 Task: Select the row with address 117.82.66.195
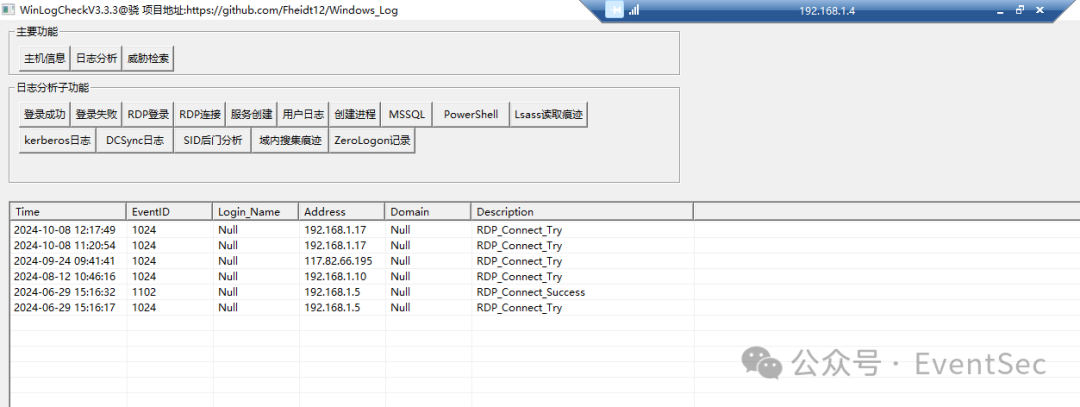340,261
